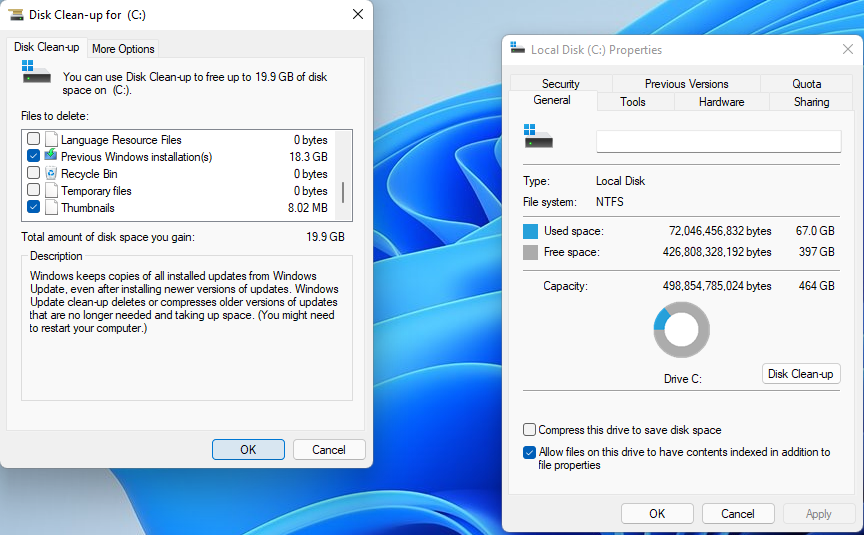Open the Quota tab
The image size is (864, 535).
(807, 84)
